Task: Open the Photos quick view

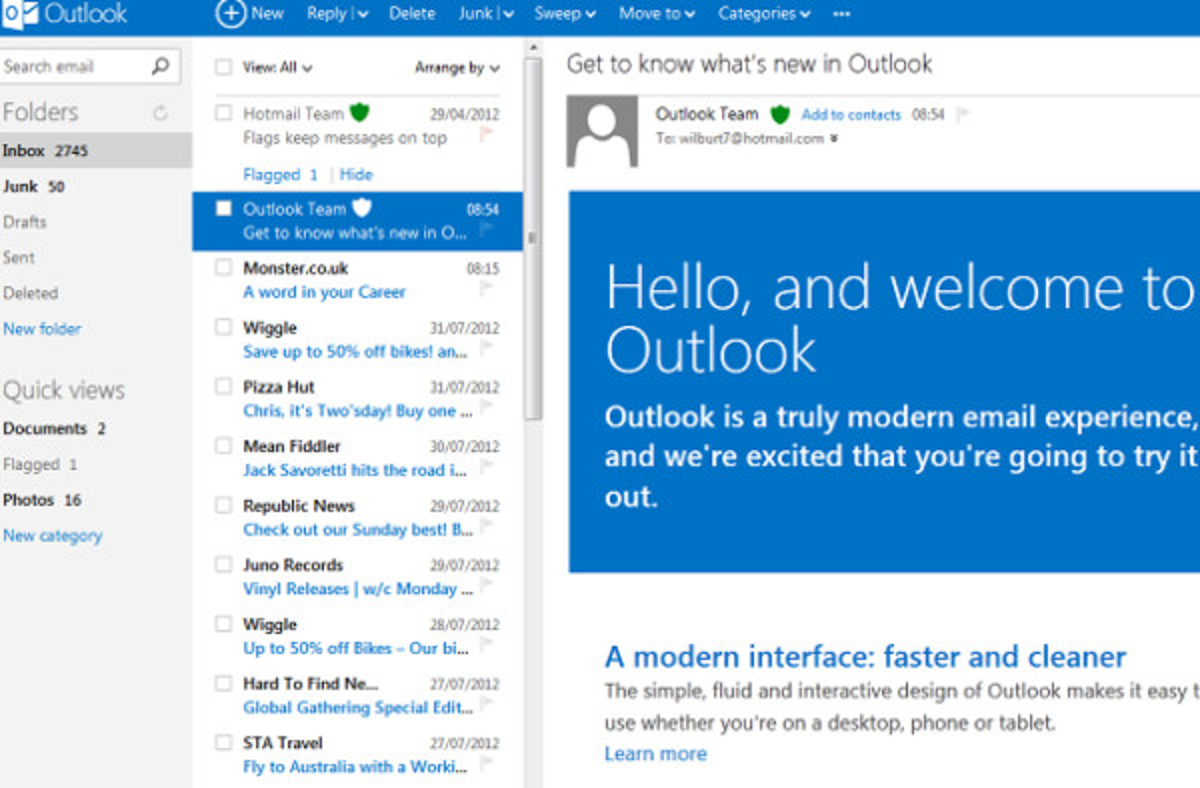Action: (x=28, y=500)
